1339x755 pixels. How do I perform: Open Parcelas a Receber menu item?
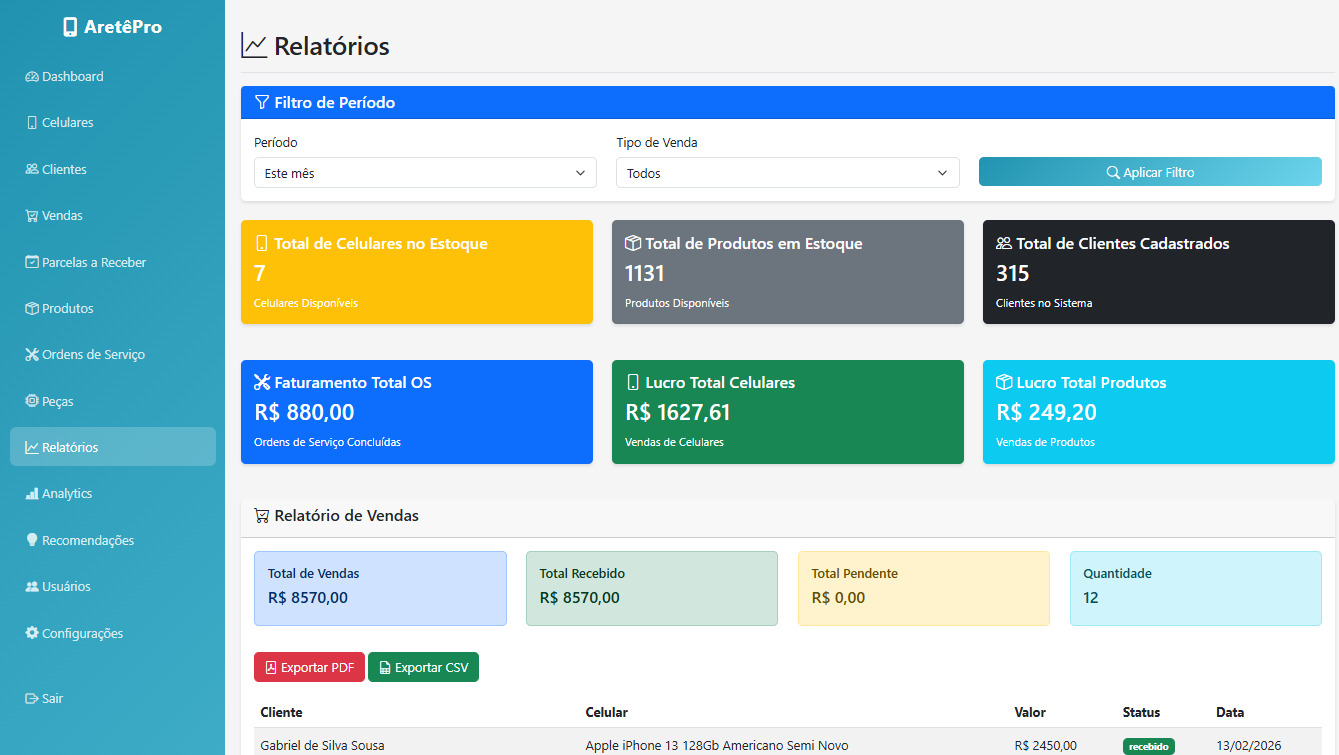point(93,263)
